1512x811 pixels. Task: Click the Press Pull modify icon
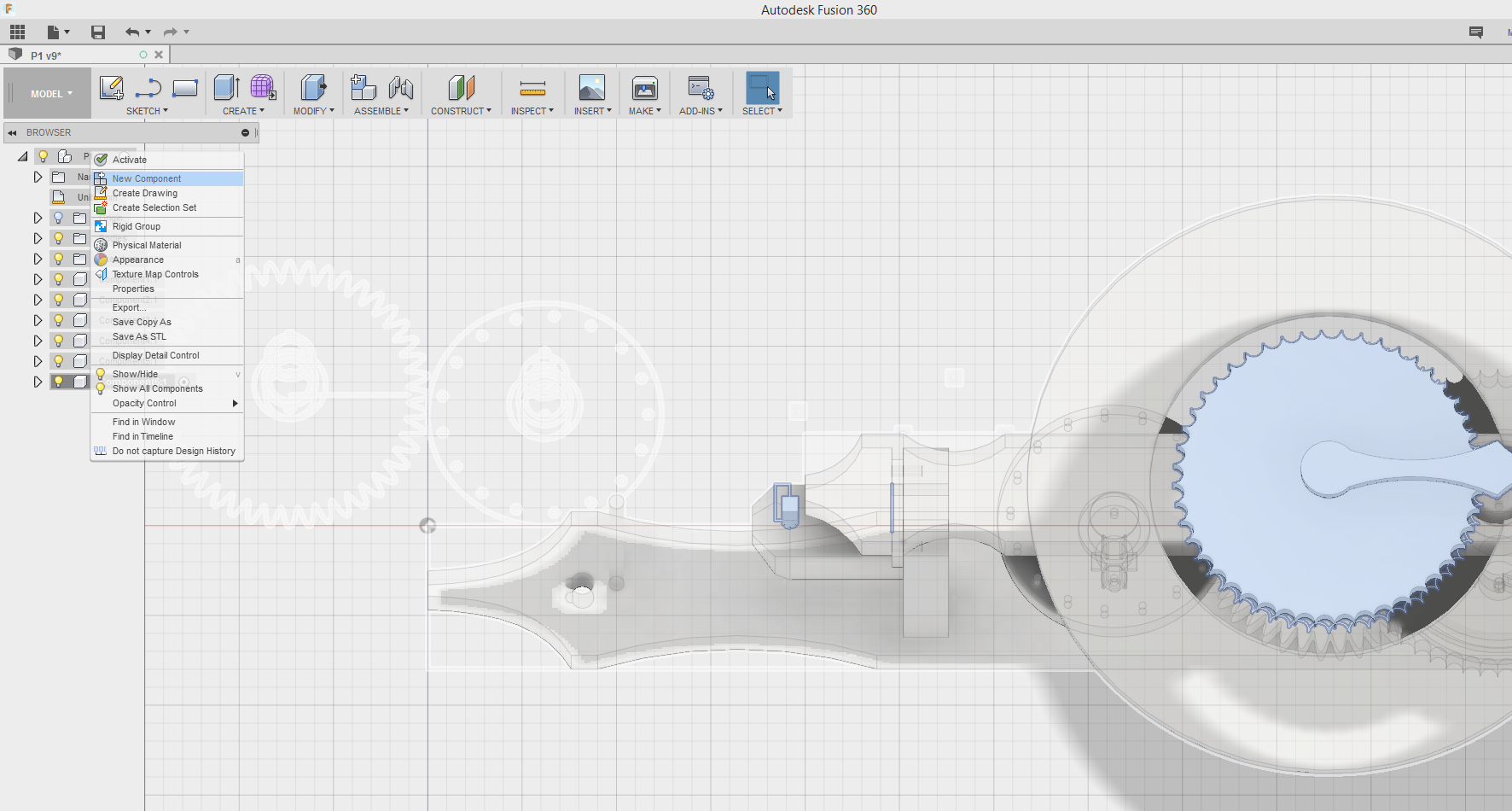313,88
